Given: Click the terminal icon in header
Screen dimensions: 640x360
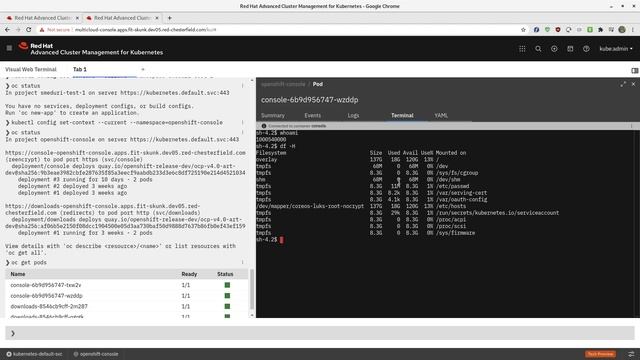Looking at the screenshot, I should tap(570, 49).
